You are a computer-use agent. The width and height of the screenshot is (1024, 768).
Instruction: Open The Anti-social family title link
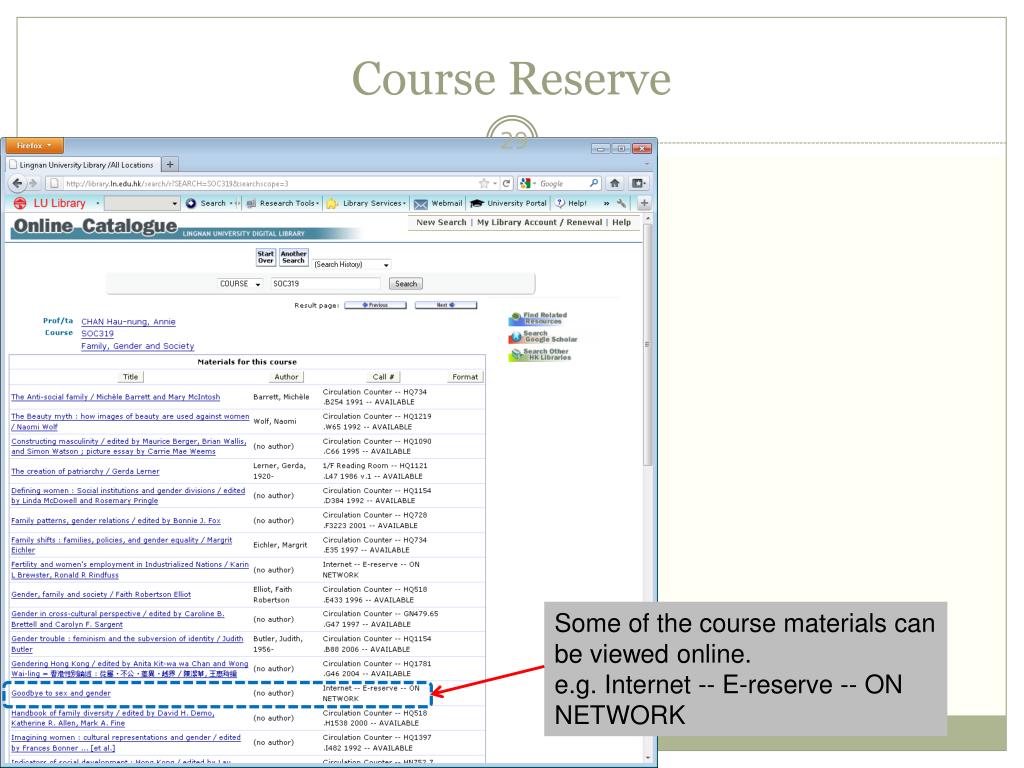pos(116,396)
